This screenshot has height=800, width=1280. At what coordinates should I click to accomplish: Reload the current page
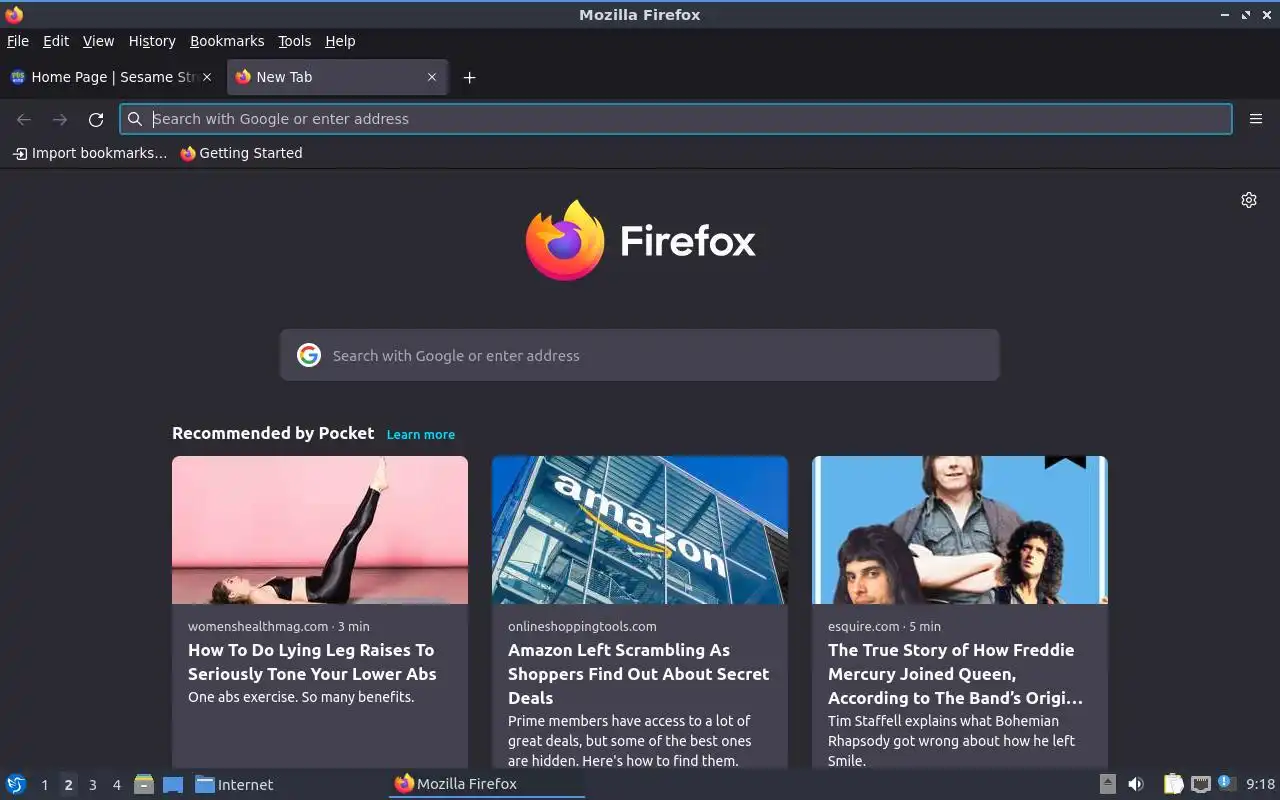coord(96,119)
